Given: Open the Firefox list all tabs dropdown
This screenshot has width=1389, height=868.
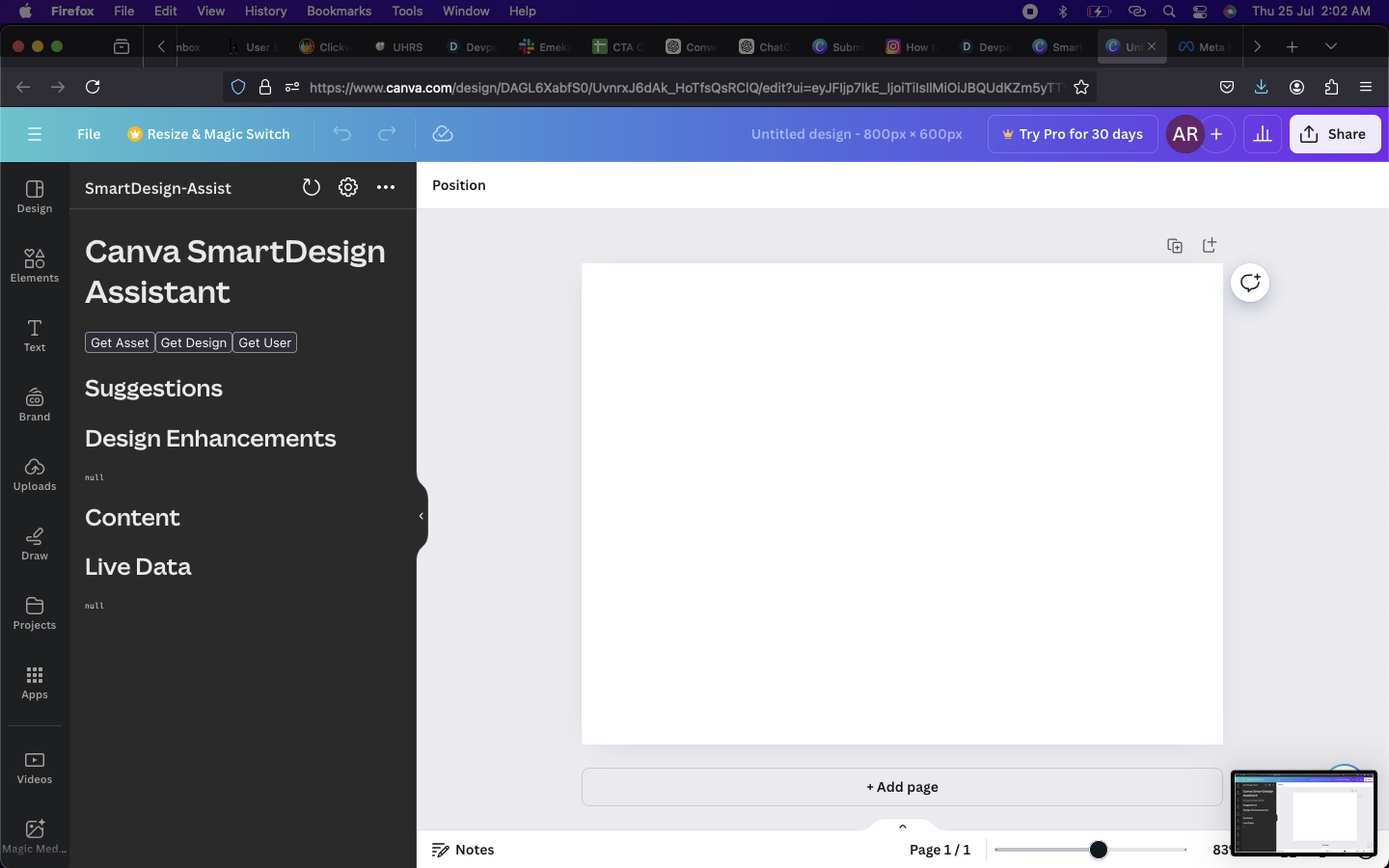Looking at the screenshot, I should tap(1331, 46).
